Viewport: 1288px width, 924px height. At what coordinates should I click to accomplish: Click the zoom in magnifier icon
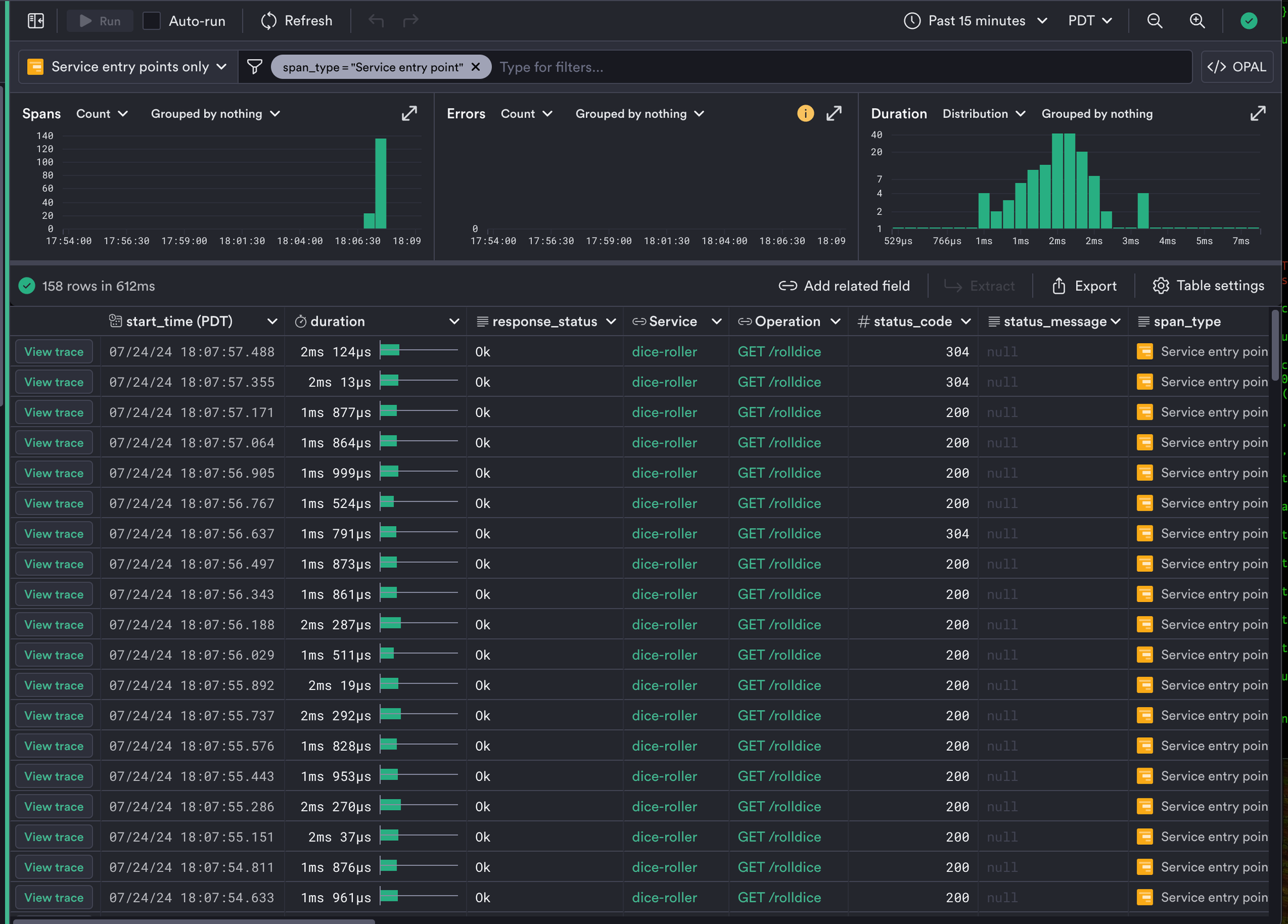tap(1197, 21)
